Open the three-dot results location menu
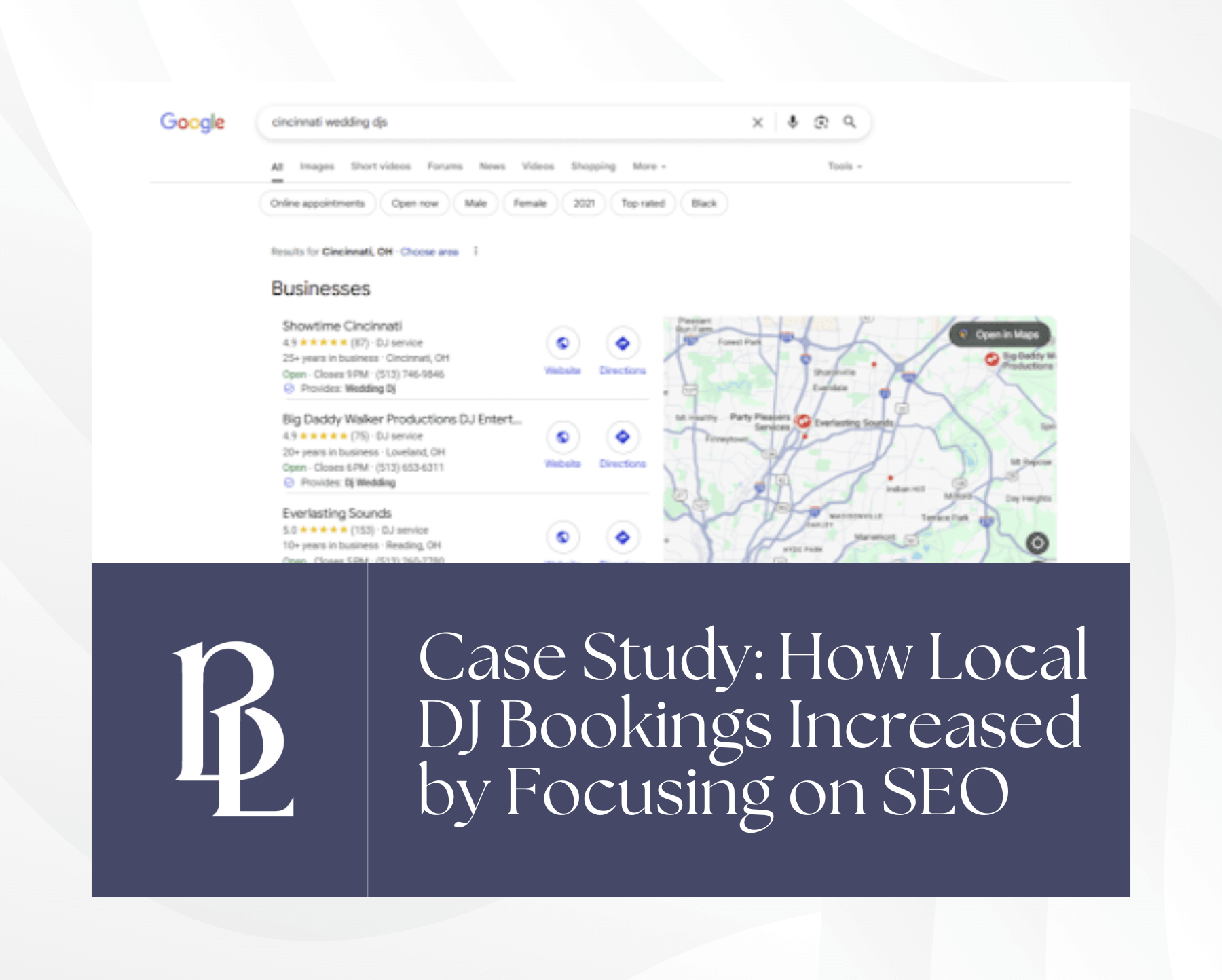The height and width of the screenshot is (980, 1222). click(476, 251)
